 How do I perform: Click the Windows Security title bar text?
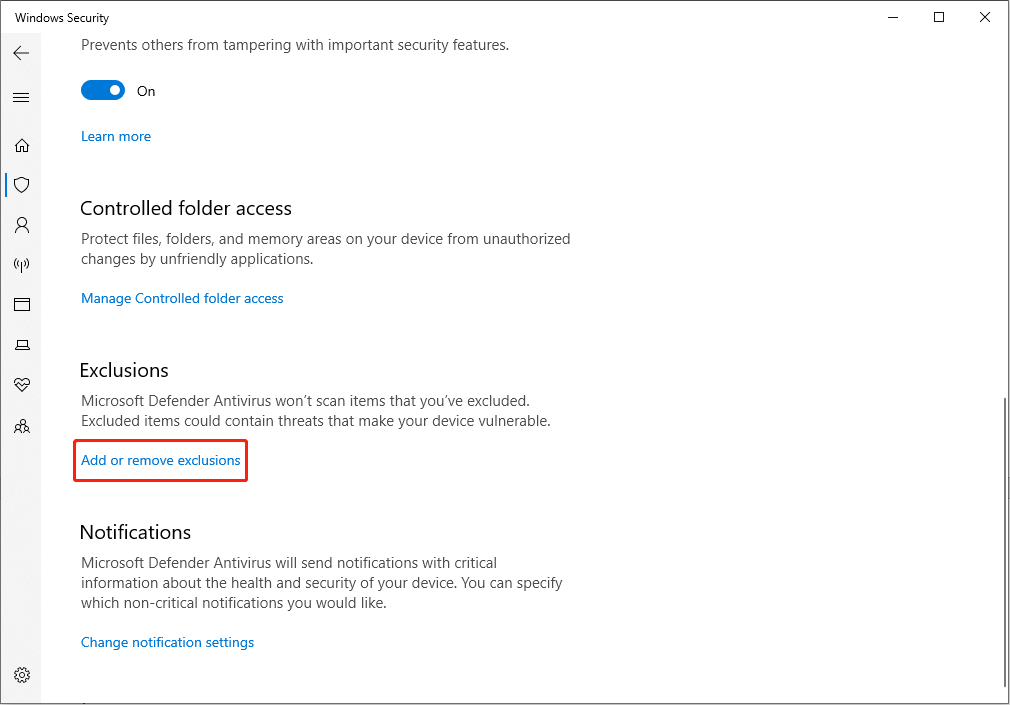[60, 17]
